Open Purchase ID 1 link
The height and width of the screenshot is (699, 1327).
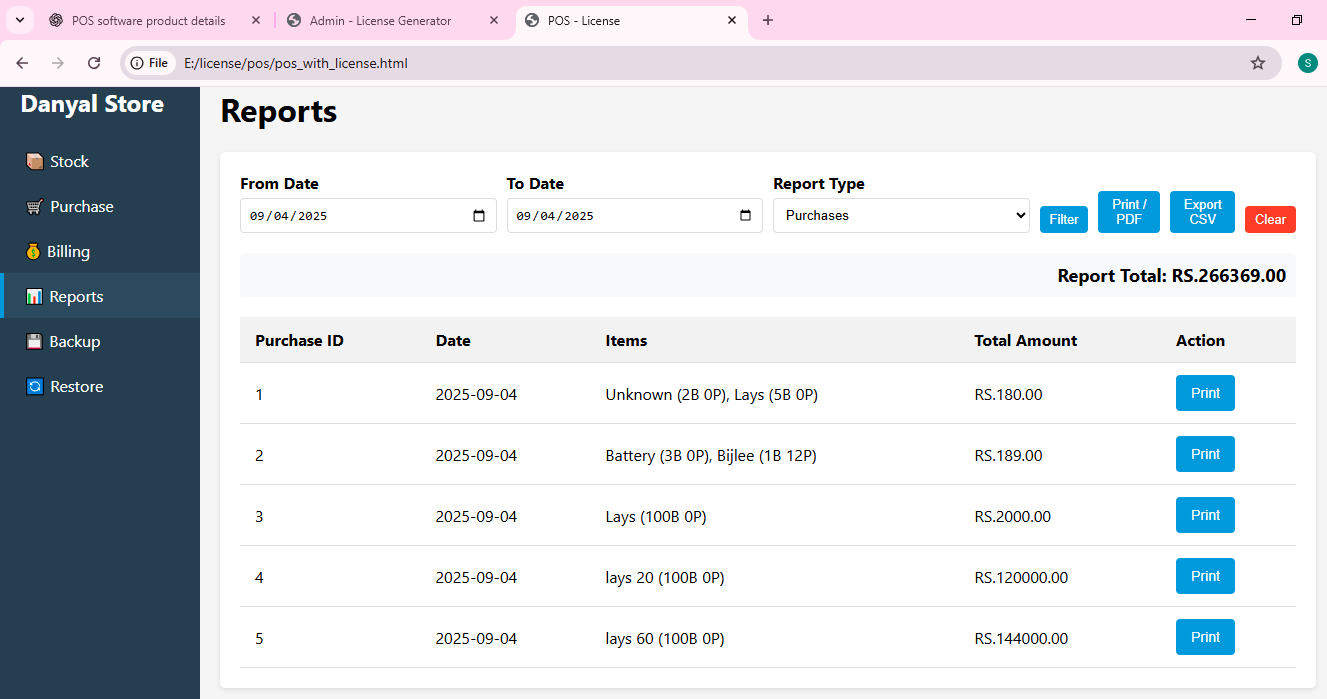pos(259,394)
